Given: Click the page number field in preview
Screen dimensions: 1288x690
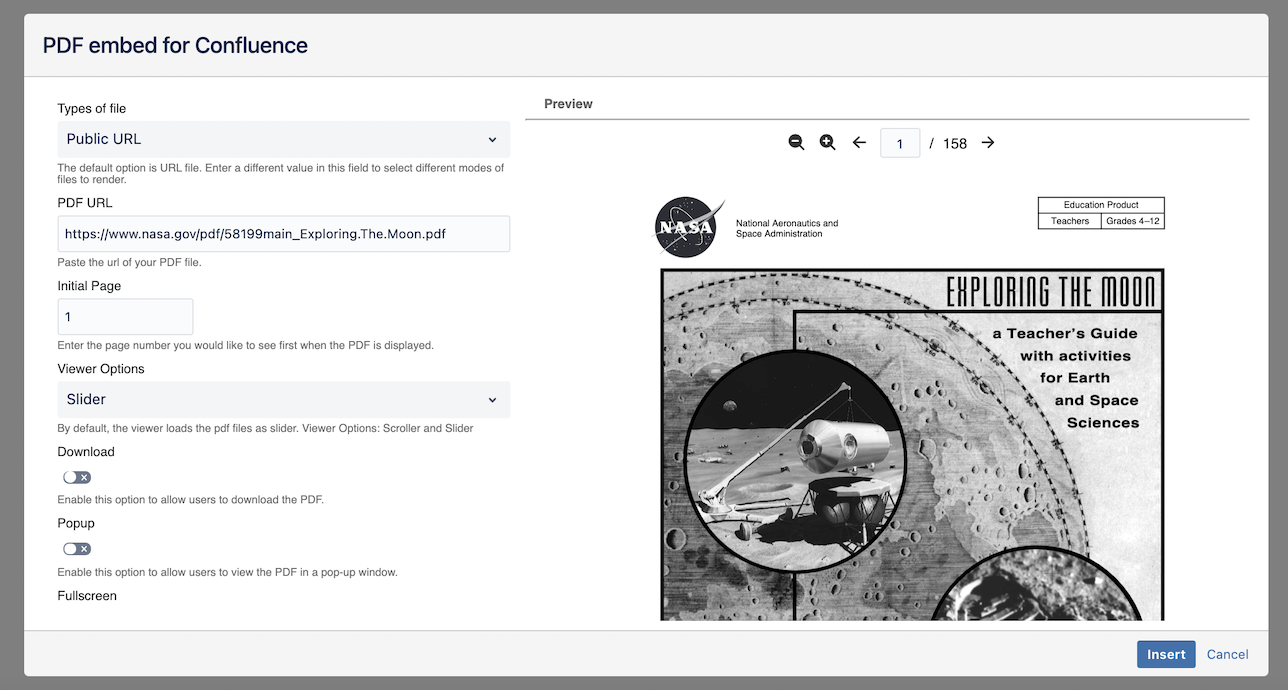Looking at the screenshot, I should click(900, 143).
